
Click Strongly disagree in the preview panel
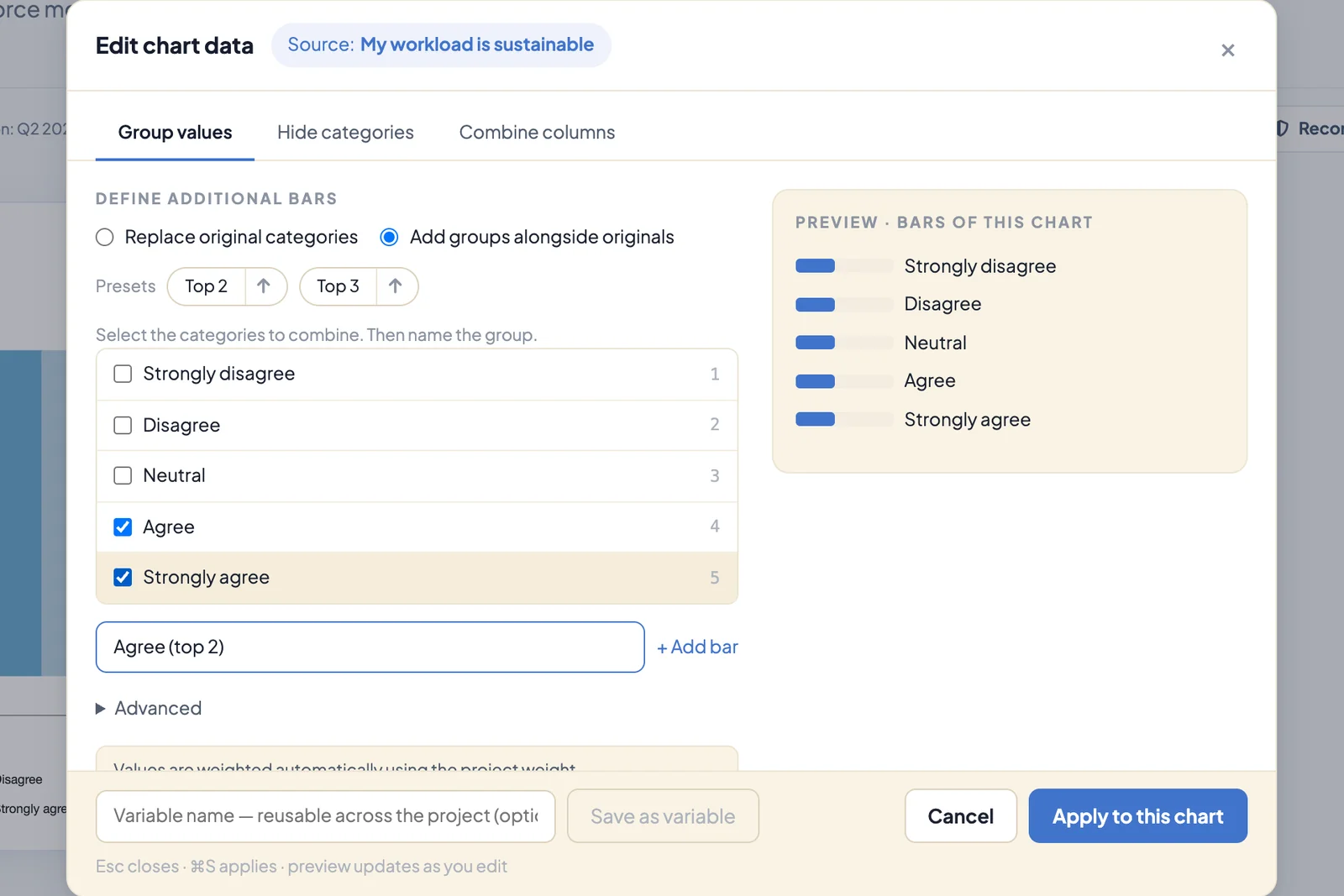pyautogui.click(x=980, y=266)
